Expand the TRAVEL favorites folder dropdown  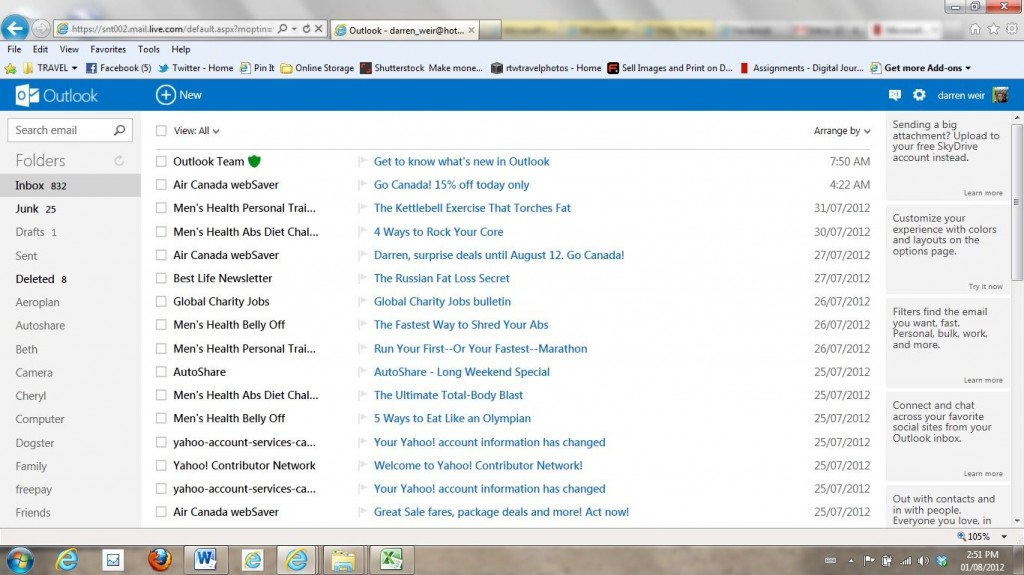(74, 68)
